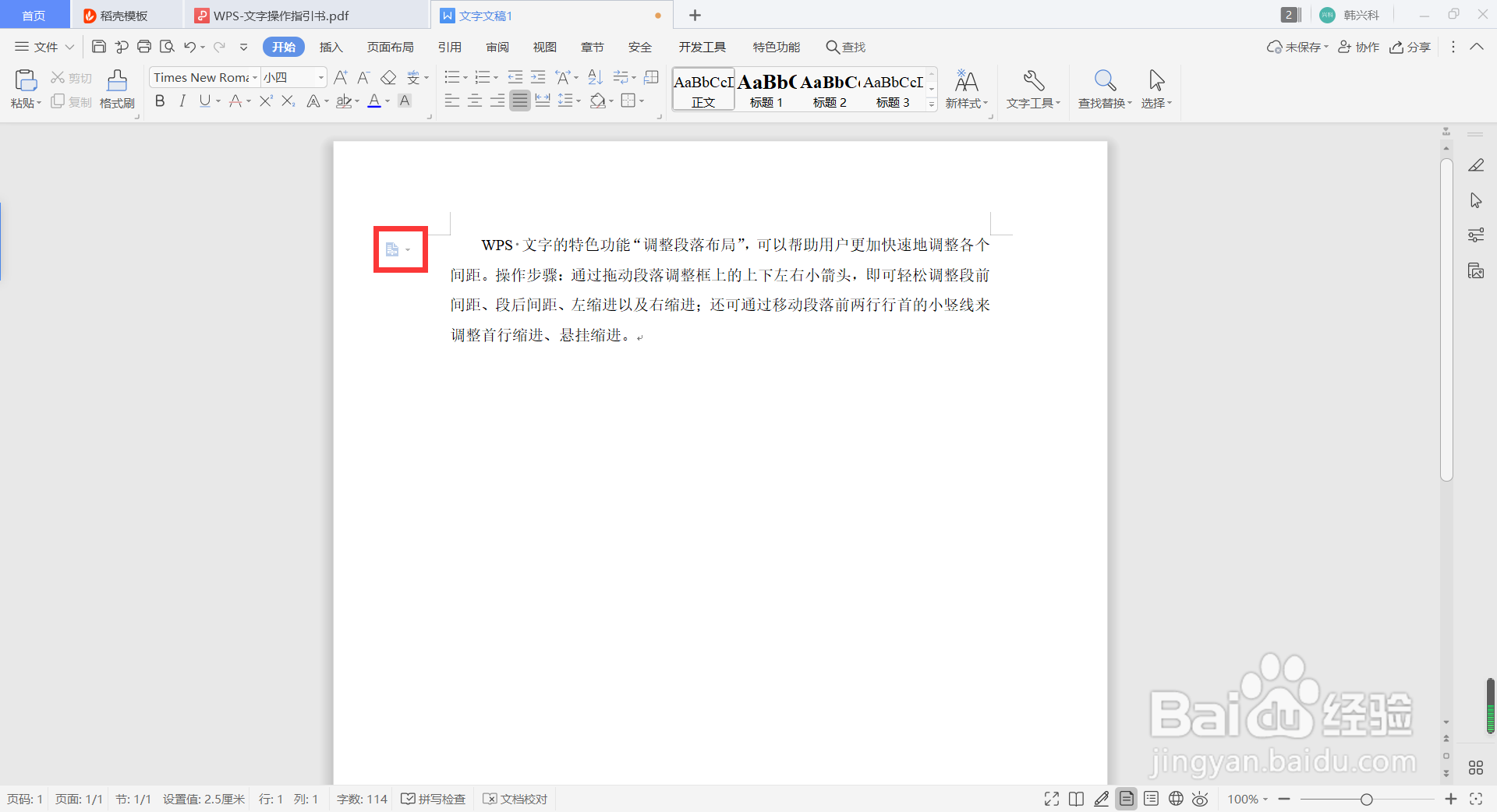Toggle character shading A button
This screenshot has height=812, width=1497.
pos(405,101)
